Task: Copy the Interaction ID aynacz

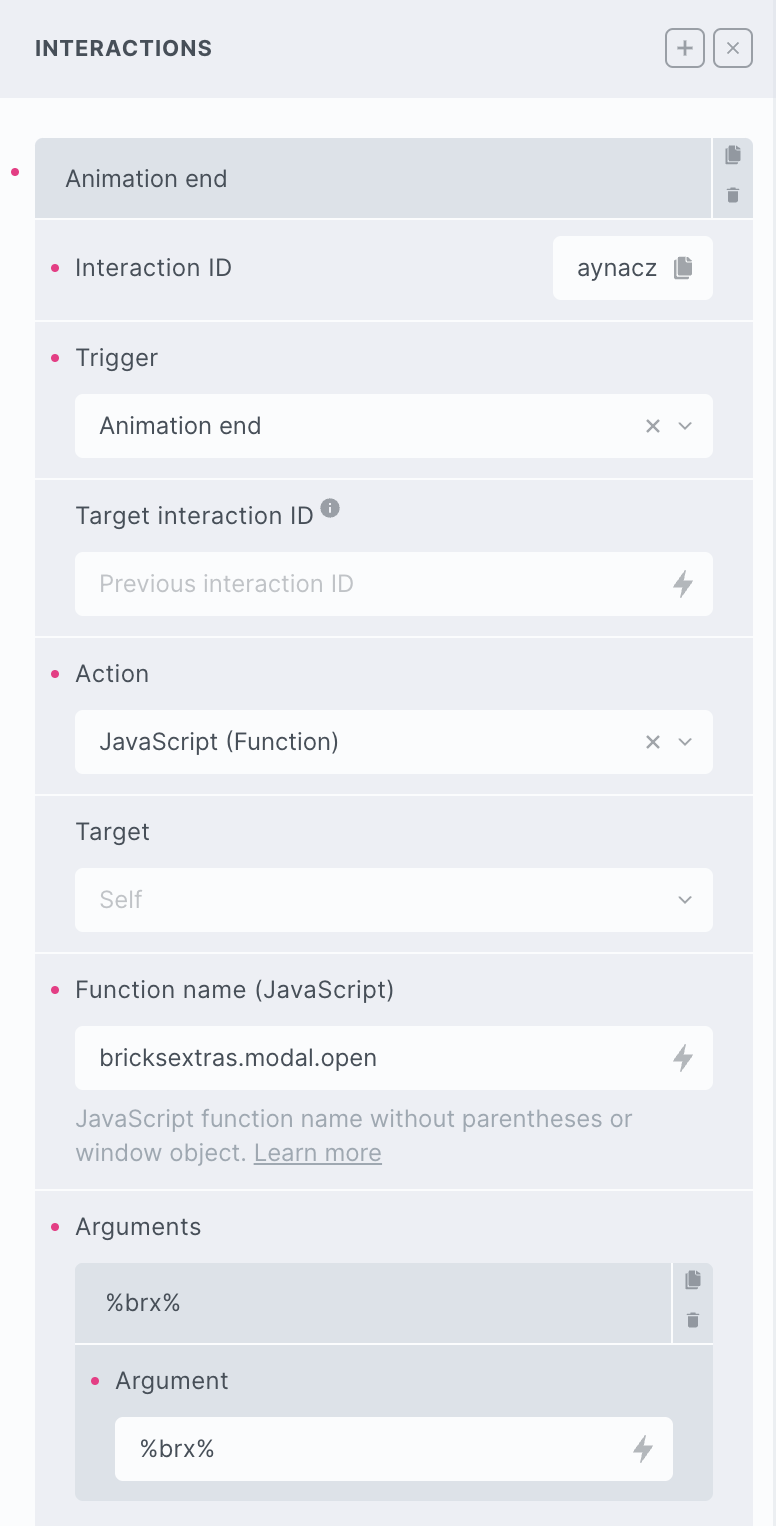Action: click(x=683, y=268)
